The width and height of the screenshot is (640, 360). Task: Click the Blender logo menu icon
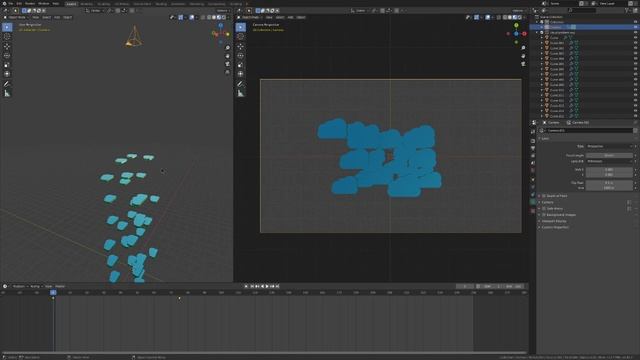tap(4, 3)
